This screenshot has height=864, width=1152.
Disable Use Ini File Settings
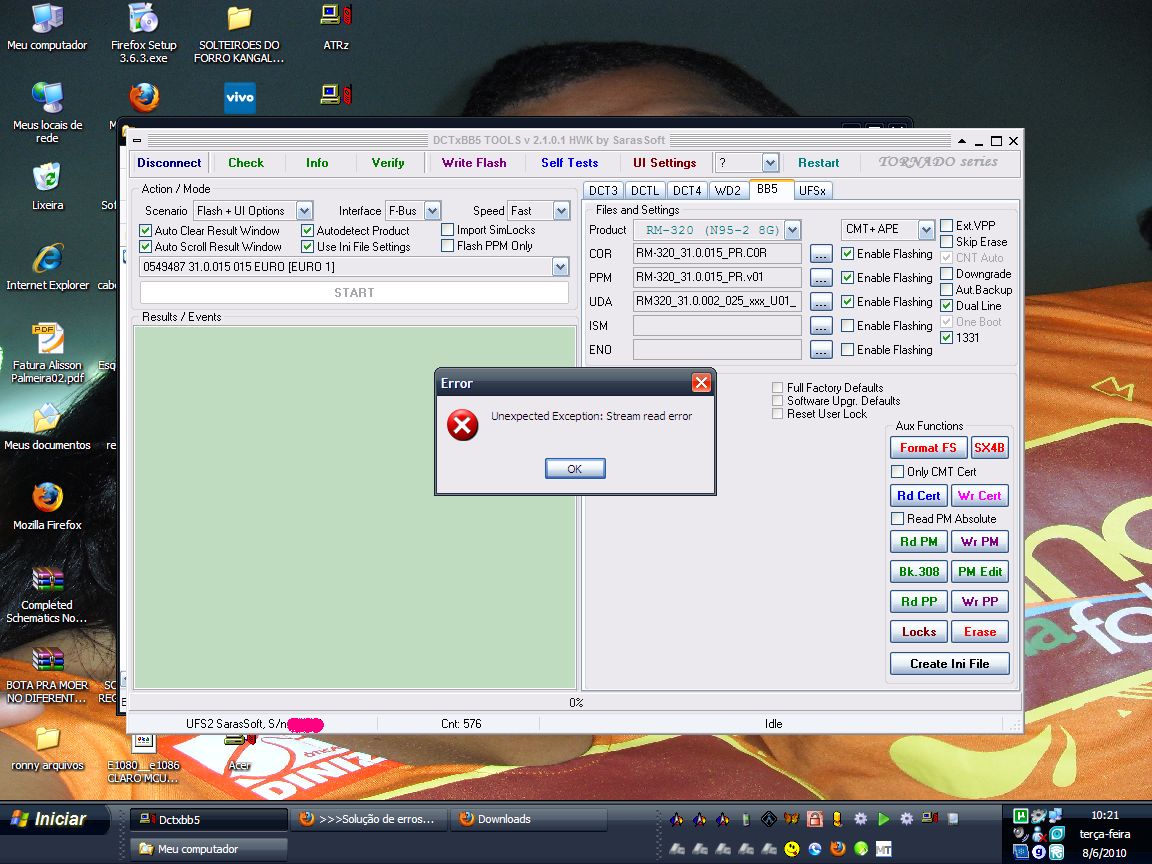(x=307, y=247)
